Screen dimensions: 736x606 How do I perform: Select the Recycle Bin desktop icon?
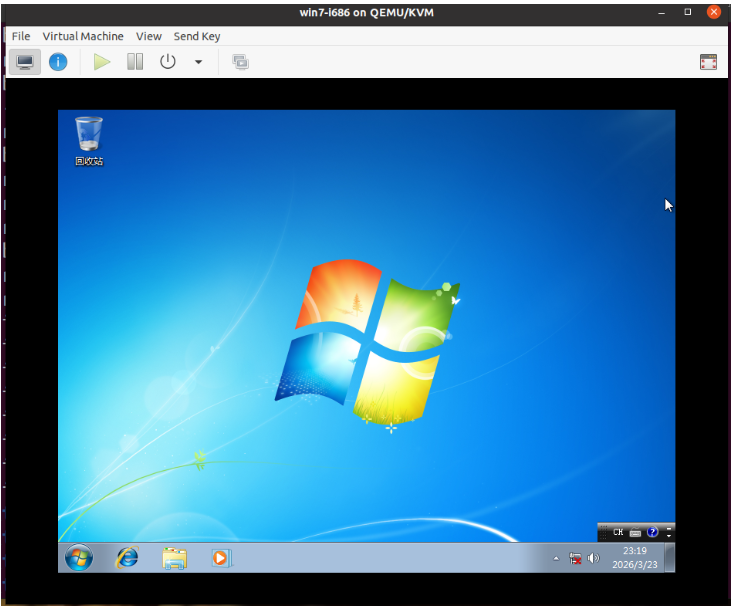pyautogui.click(x=89, y=141)
